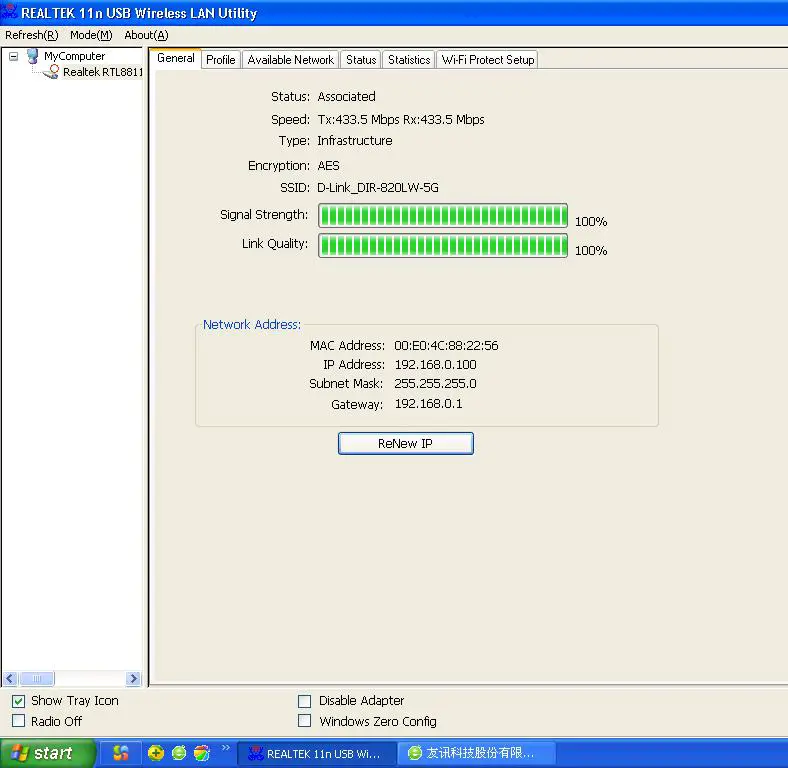Select Realtek RTL8811 adapter tree item

pyautogui.click(x=103, y=72)
